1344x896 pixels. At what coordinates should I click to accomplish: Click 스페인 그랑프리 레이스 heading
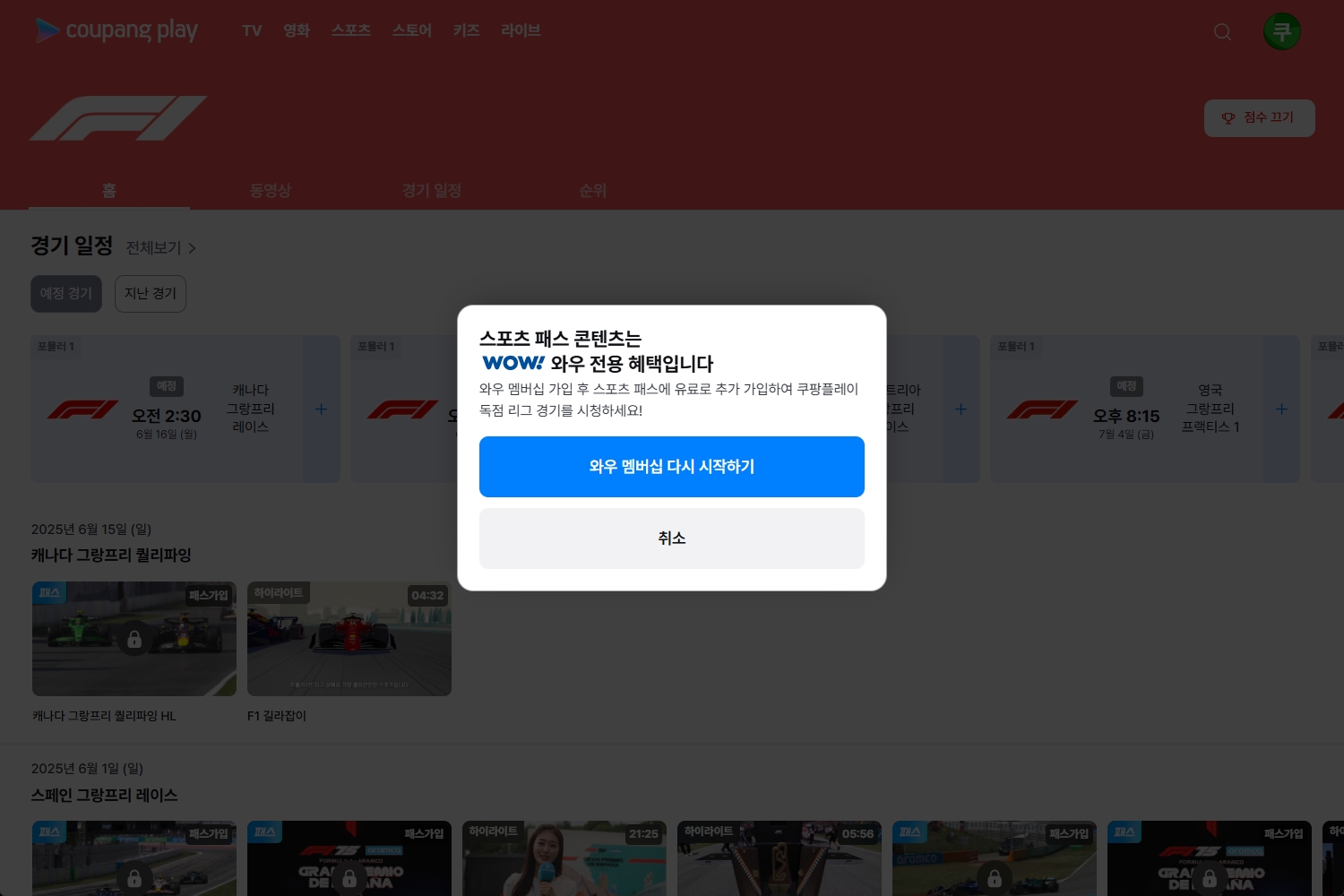point(104,796)
